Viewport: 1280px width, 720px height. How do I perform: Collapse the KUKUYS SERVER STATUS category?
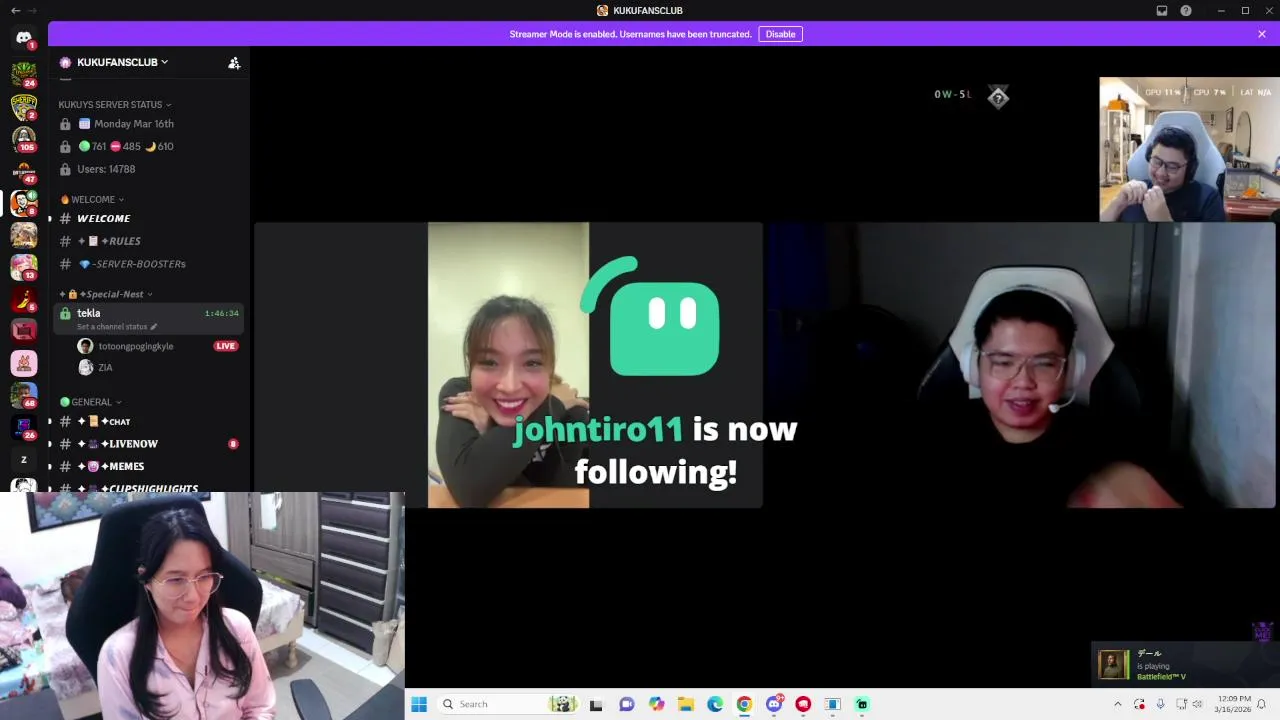click(115, 104)
